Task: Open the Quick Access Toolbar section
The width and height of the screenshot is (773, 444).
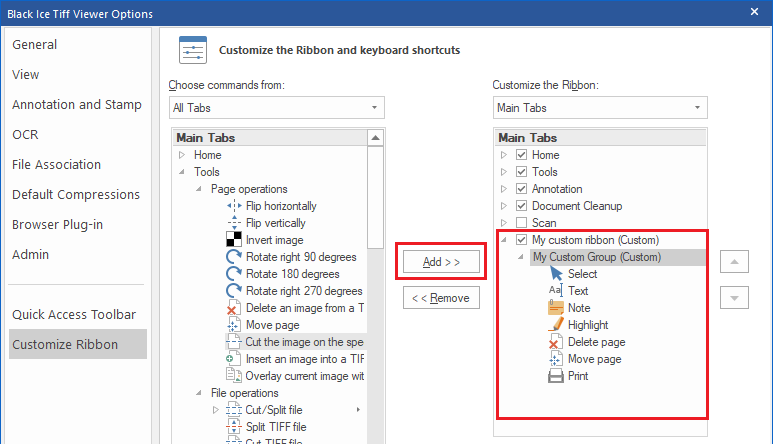Action: (74, 314)
